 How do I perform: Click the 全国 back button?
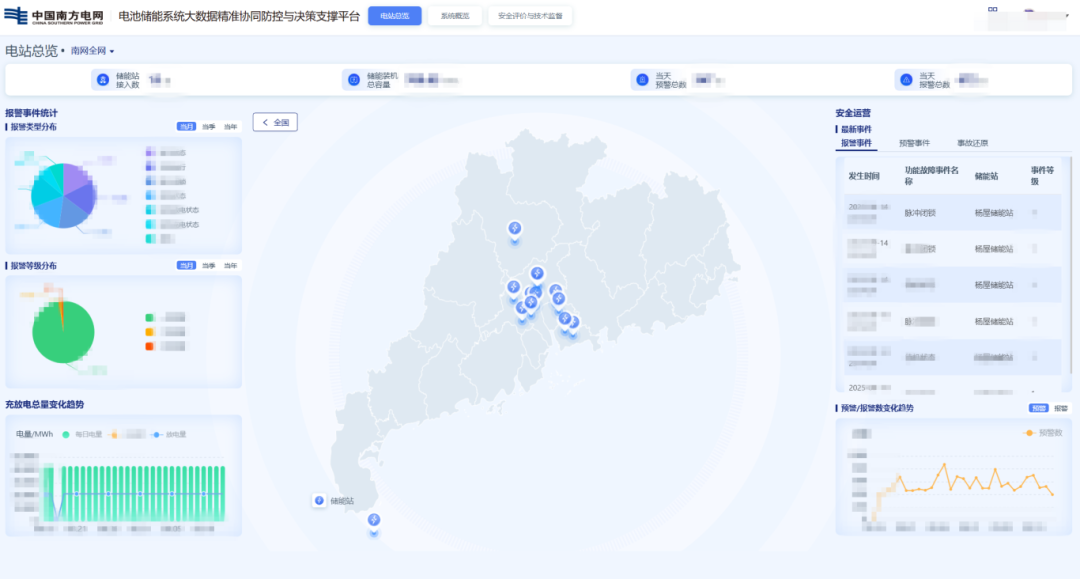[x=275, y=122]
